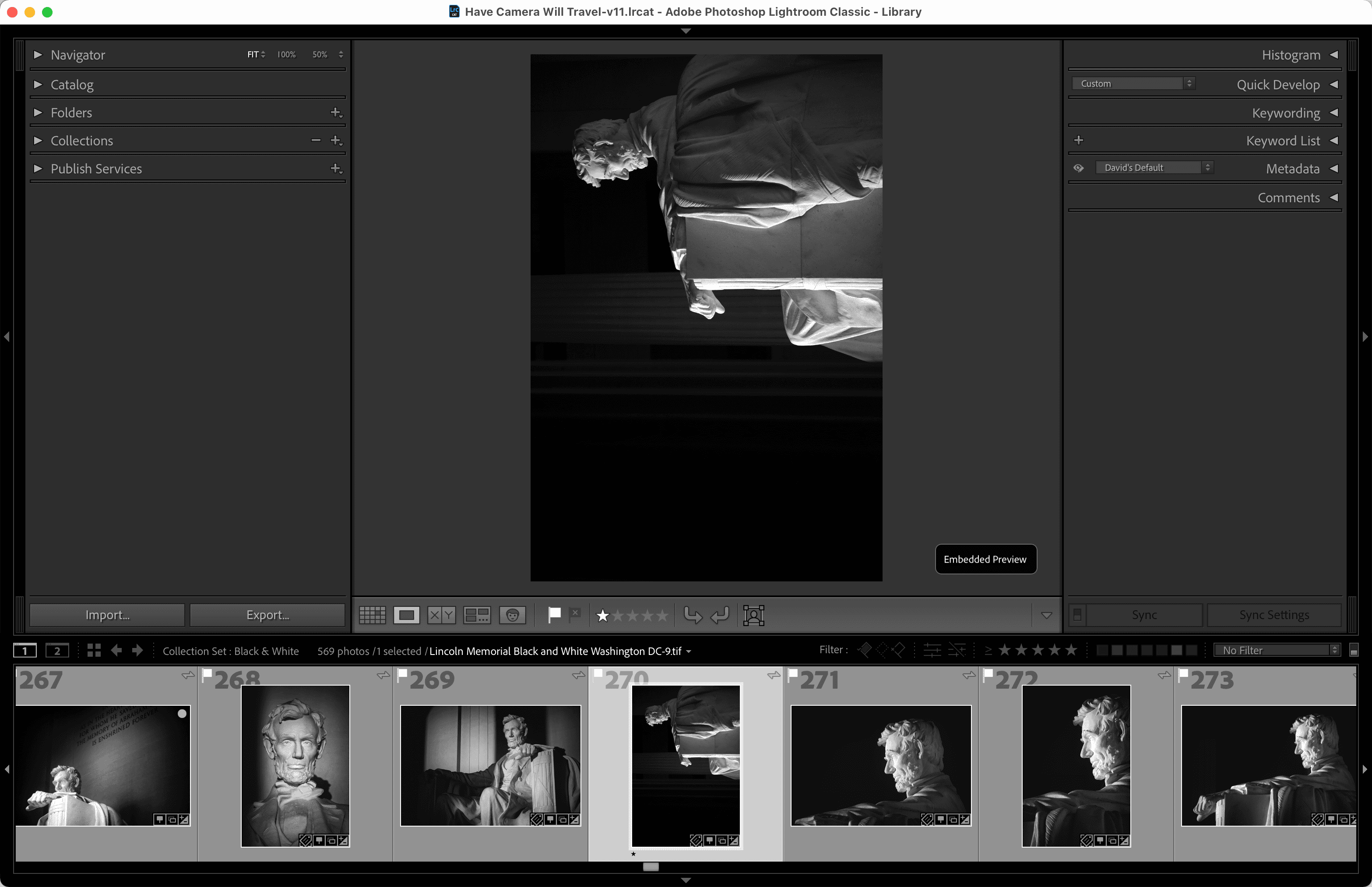
Task: Click the greater-than-or-equal rating filter symbol
Action: click(x=989, y=651)
